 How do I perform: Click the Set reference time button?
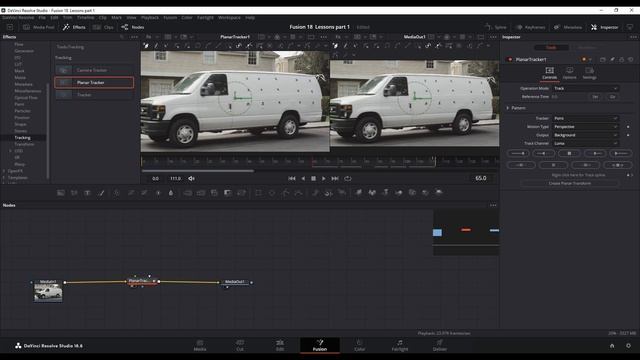point(595,97)
